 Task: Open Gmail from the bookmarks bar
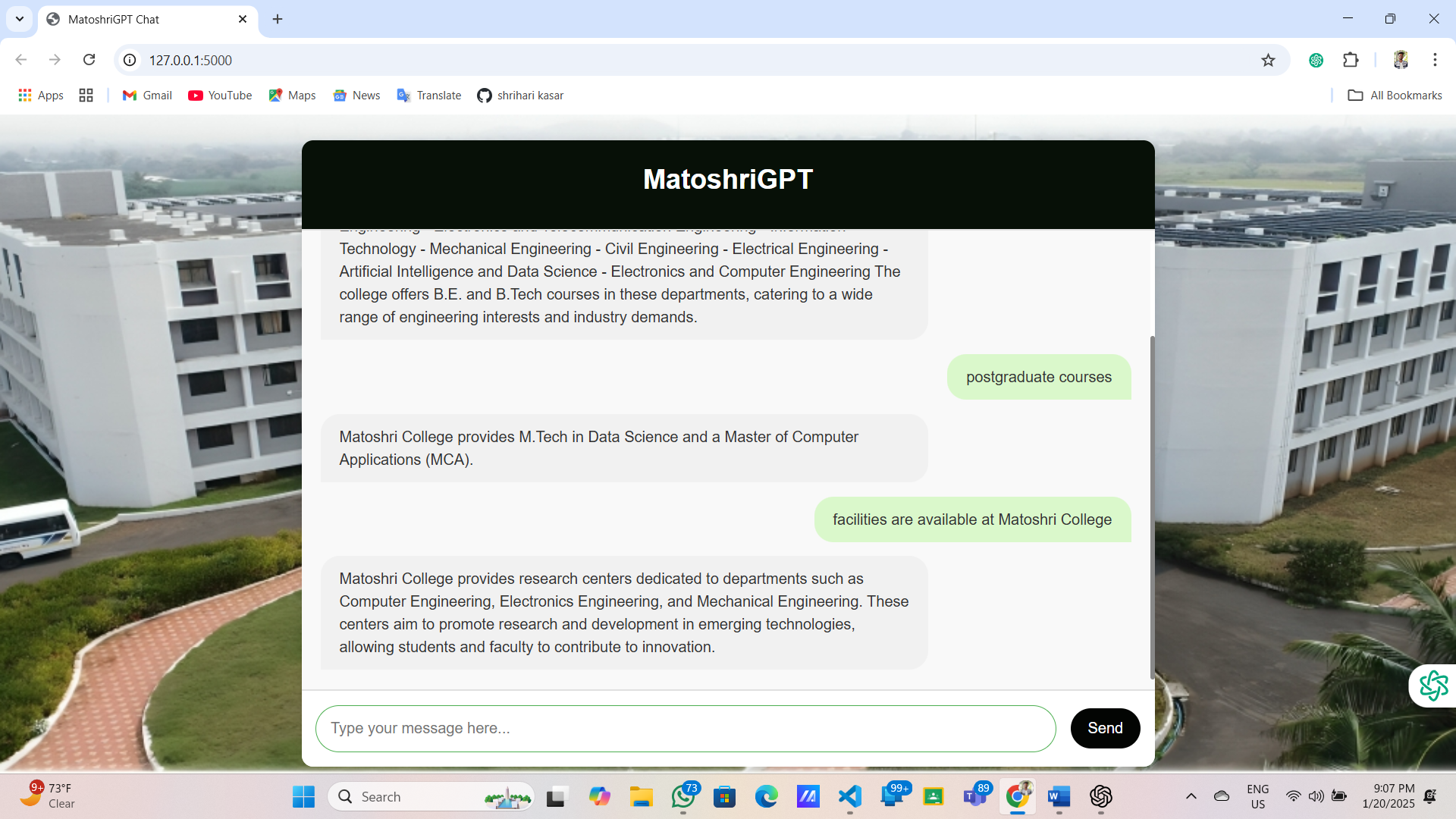(146, 95)
